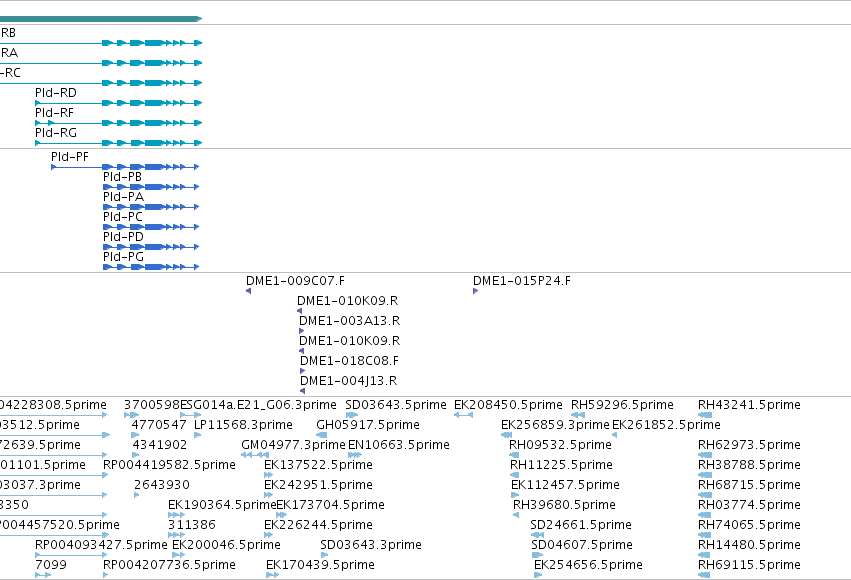The image size is (851, 580).
Task: Select RH11225.5prime EST label
Action: coord(562,465)
